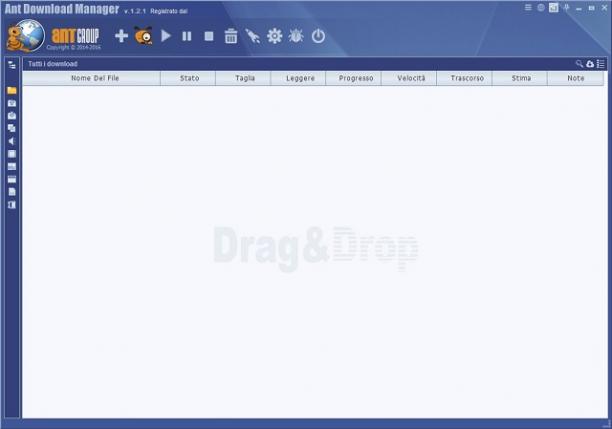Image resolution: width=612 pixels, height=429 pixels.
Task: Click the globe icon in title bar
Action: pyautogui.click(x=541, y=7)
